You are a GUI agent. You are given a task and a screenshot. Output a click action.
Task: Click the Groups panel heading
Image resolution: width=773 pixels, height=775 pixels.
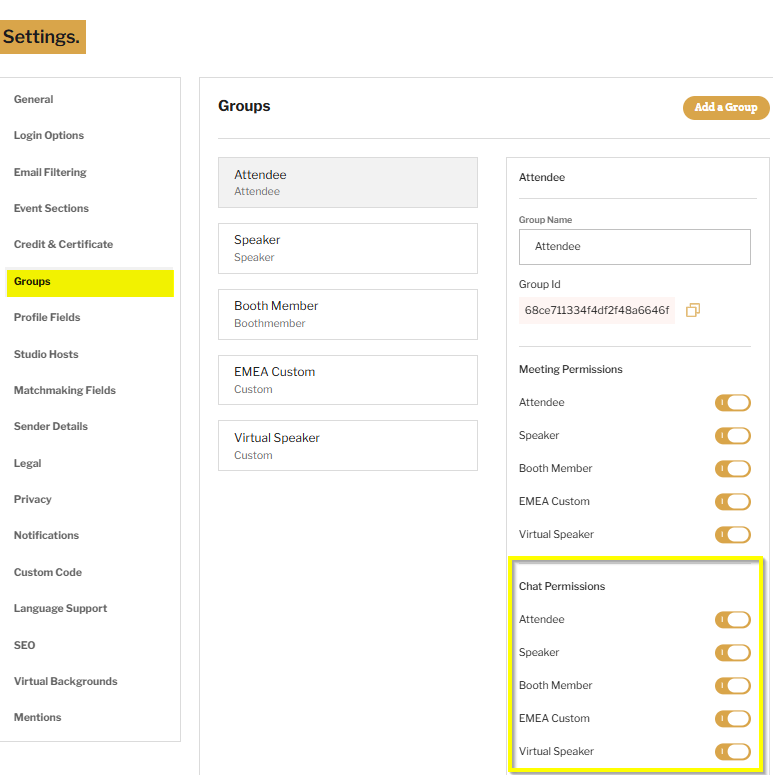click(x=244, y=106)
